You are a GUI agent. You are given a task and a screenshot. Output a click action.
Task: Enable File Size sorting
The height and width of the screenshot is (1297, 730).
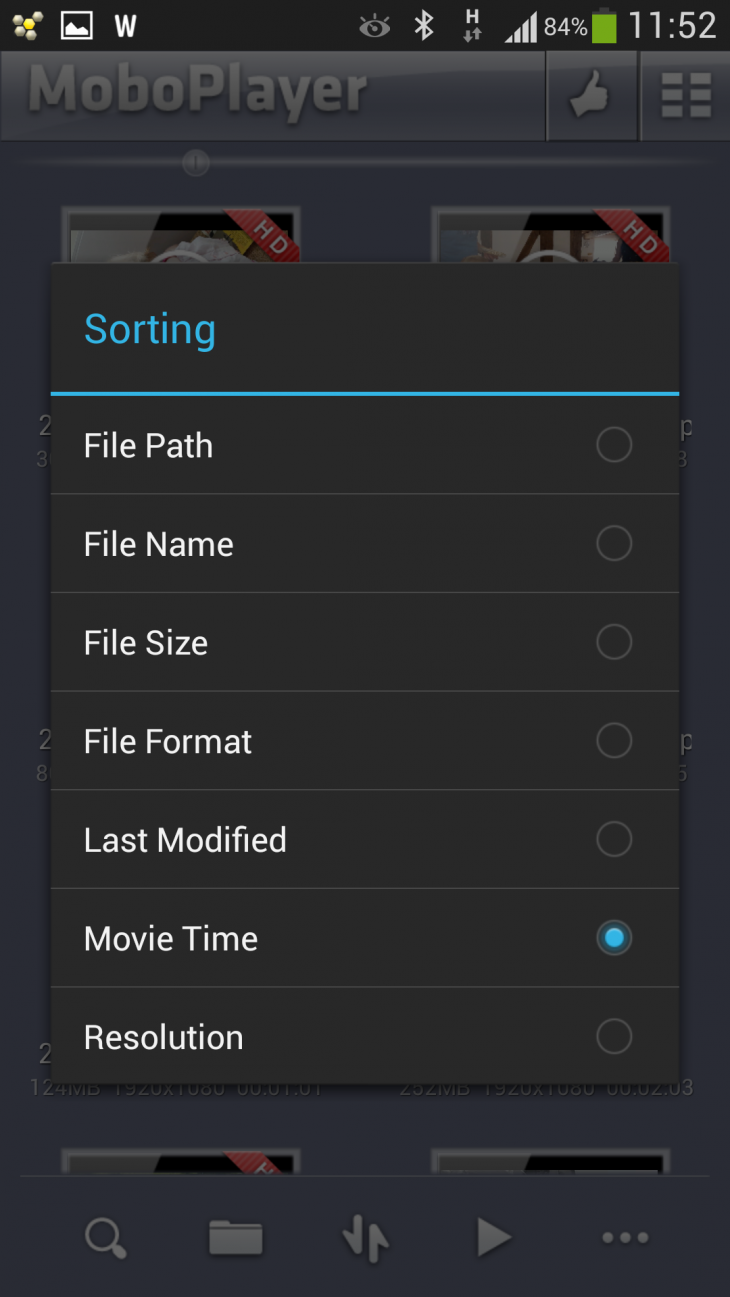[x=613, y=641]
